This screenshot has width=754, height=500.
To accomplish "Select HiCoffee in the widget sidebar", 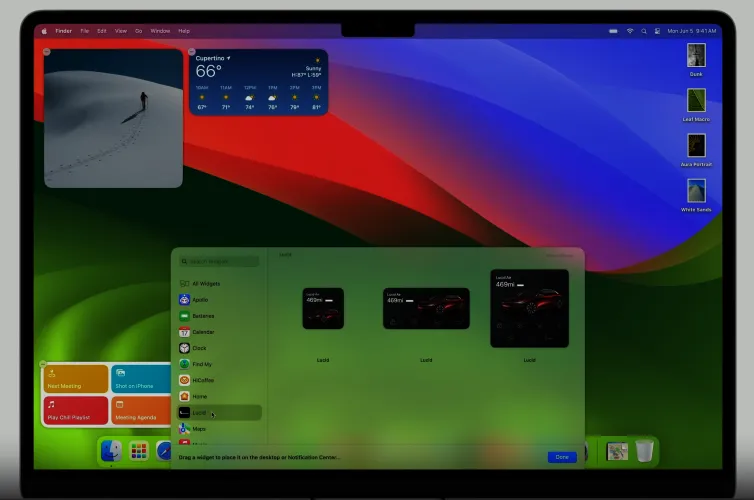I will 202,380.
